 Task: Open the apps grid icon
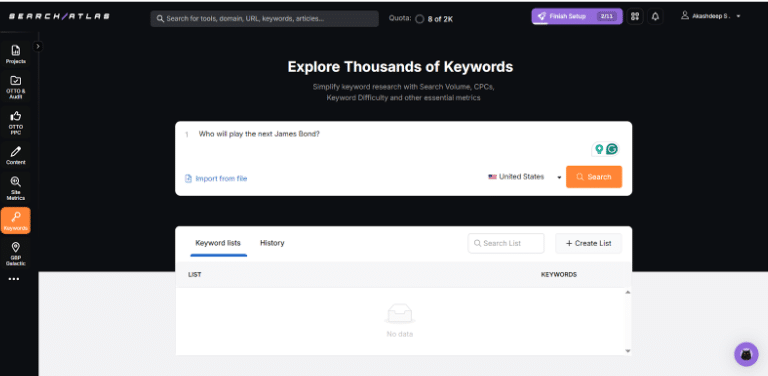(x=635, y=16)
